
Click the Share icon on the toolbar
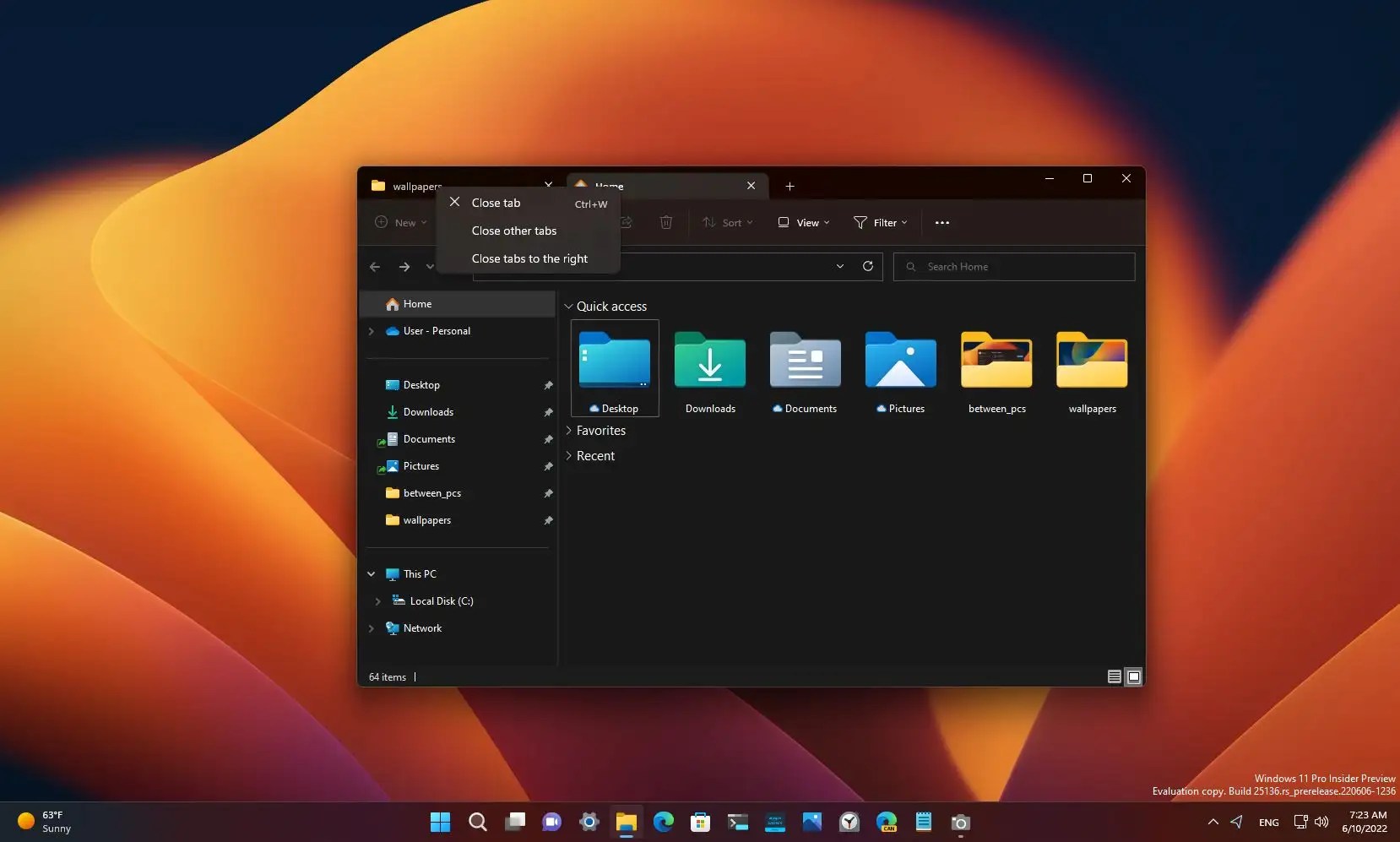tap(627, 222)
